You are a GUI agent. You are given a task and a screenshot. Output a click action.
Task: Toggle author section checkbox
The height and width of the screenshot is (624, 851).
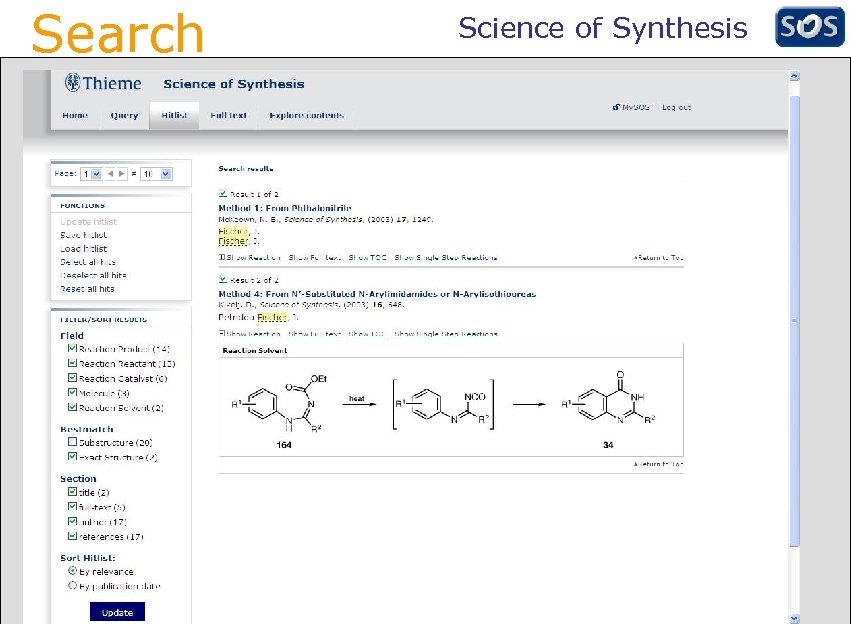click(72, 521)
